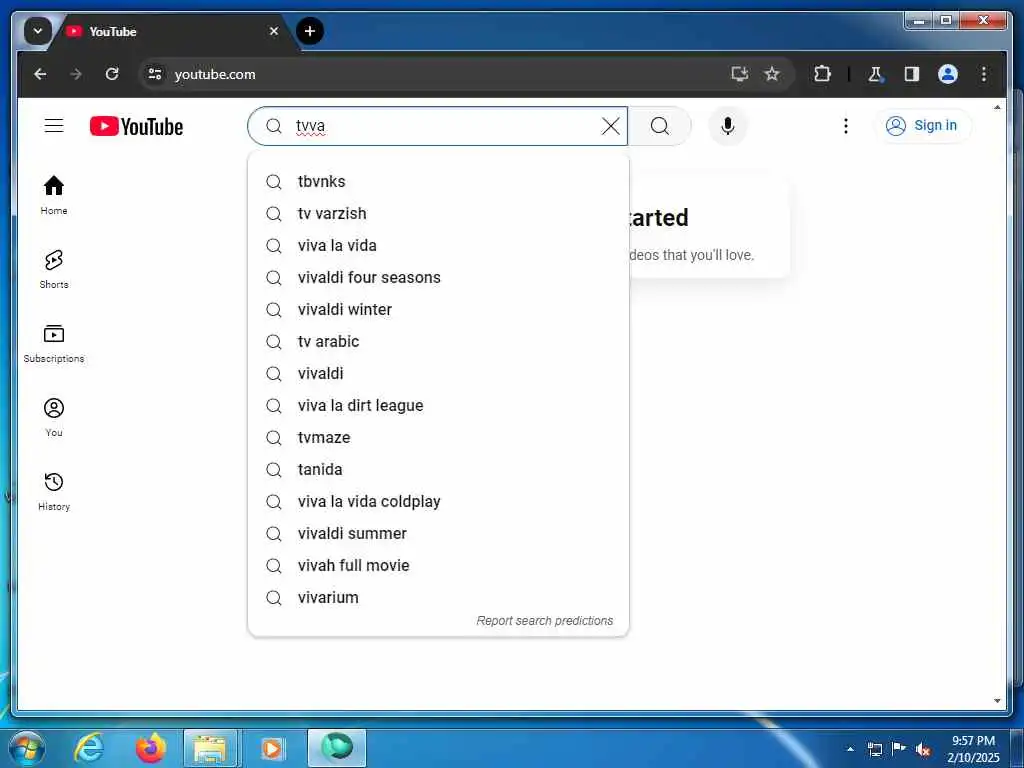Image resolution: width=1024 pixels, height=768 pixels.
Task: Click the address bar URL youtube.com
Action: coord(215,74)
